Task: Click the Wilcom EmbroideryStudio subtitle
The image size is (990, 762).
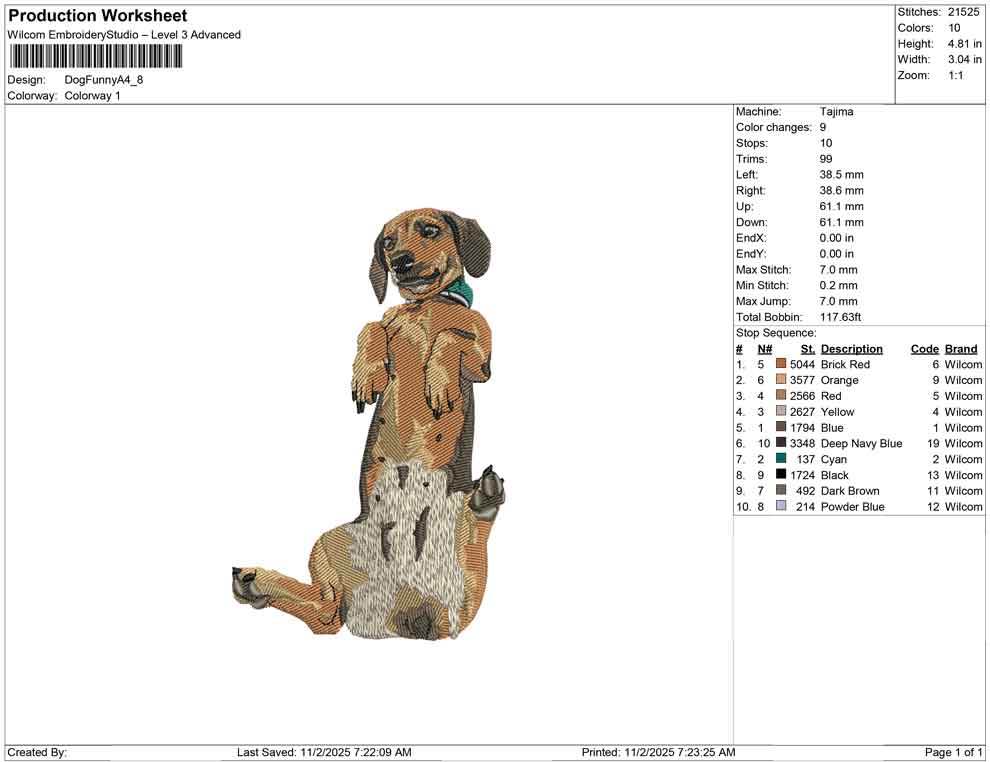Action: pos(124,35)
